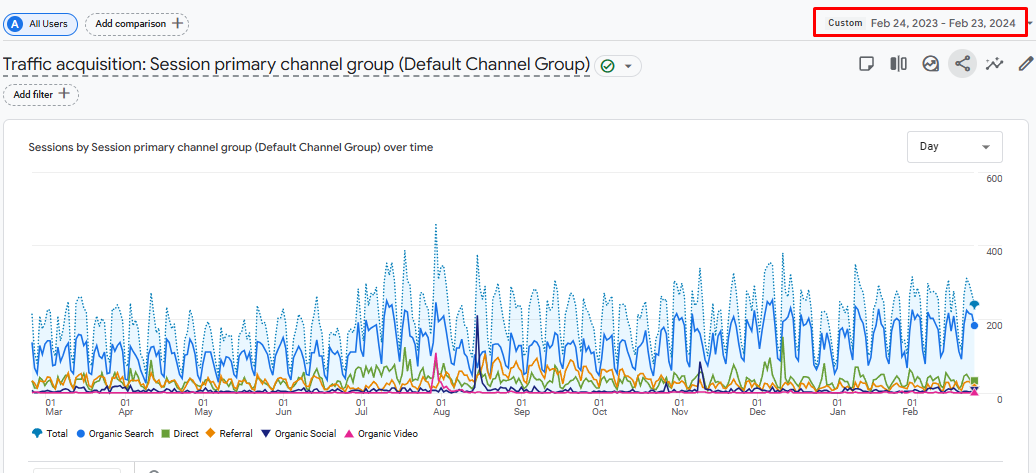This screenshot has width=1036, height=473.
Task: Share this report via share icon
Action: coord(962,64)
